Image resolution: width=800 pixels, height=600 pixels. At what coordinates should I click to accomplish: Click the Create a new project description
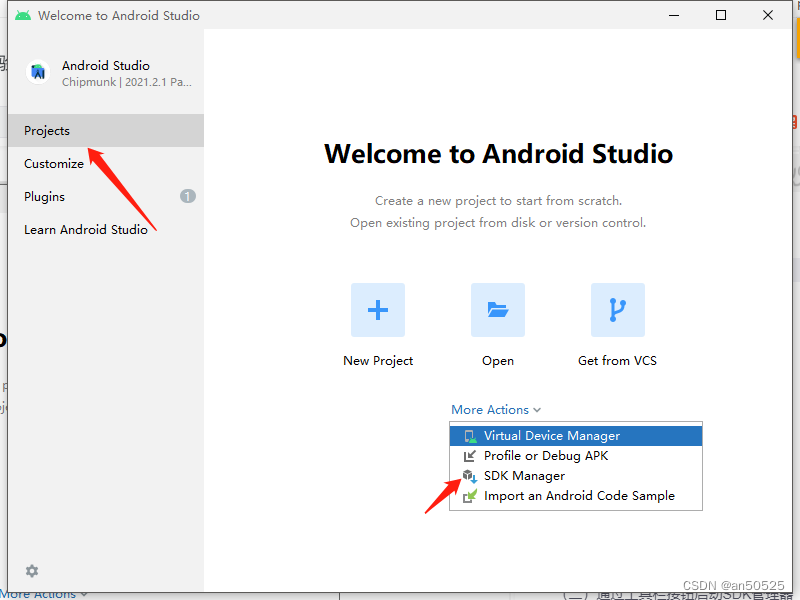498,201
